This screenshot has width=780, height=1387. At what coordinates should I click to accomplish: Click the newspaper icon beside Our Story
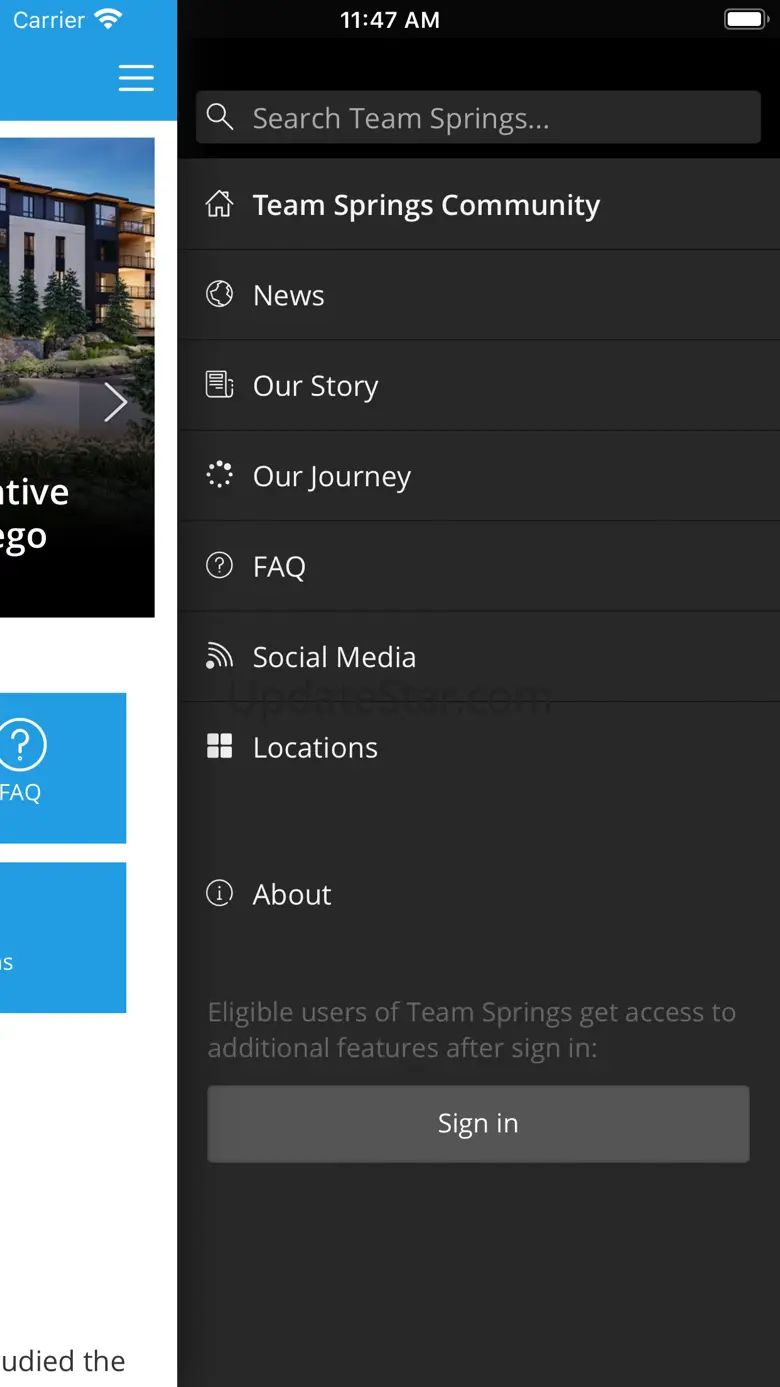[219, 385]
